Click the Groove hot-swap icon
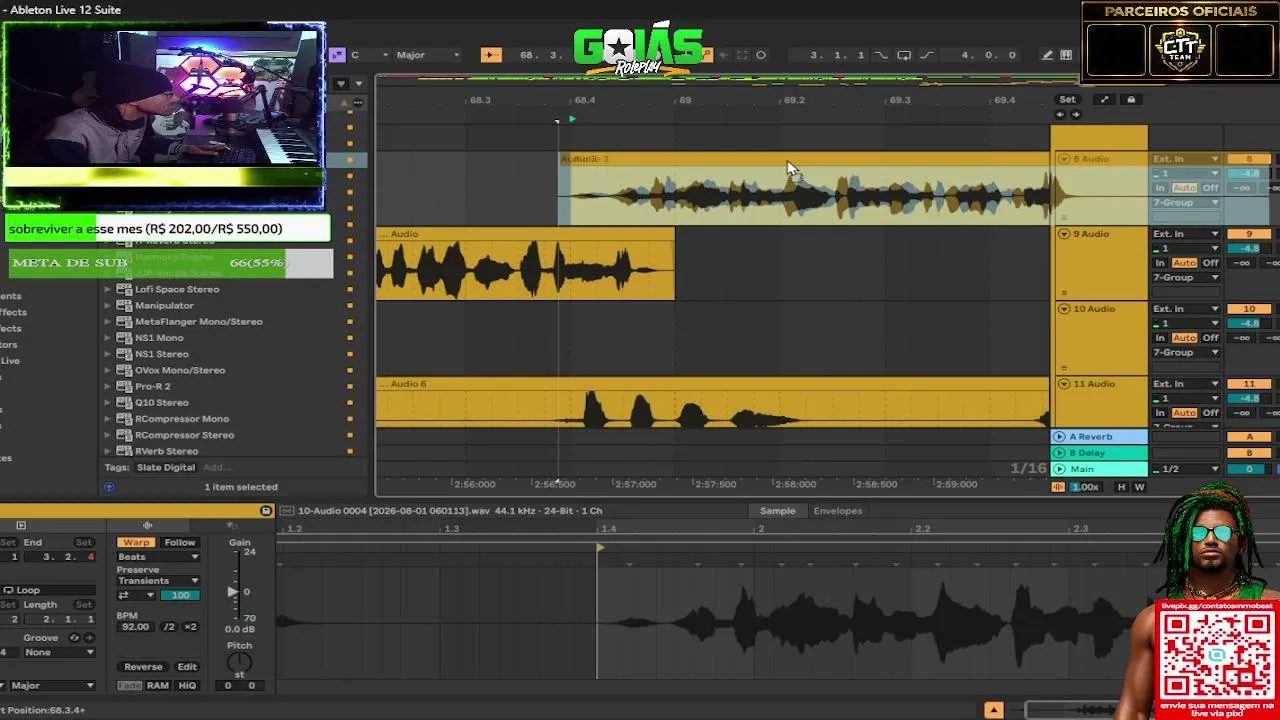Image resolution: width=1280 pixels, height=720 pixels. (74, 638)
